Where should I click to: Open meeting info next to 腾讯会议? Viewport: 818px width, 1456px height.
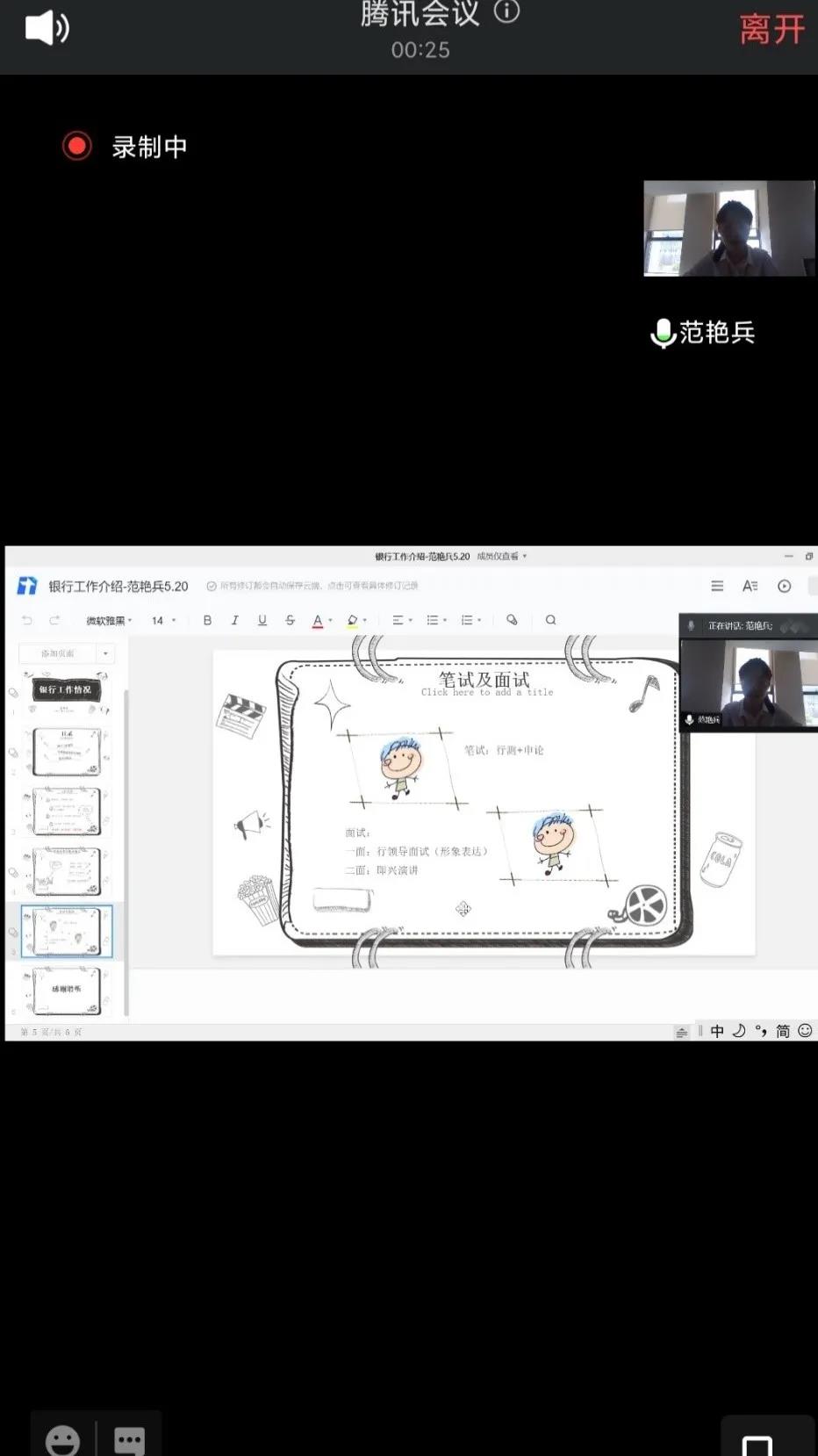tap(506, 11)
